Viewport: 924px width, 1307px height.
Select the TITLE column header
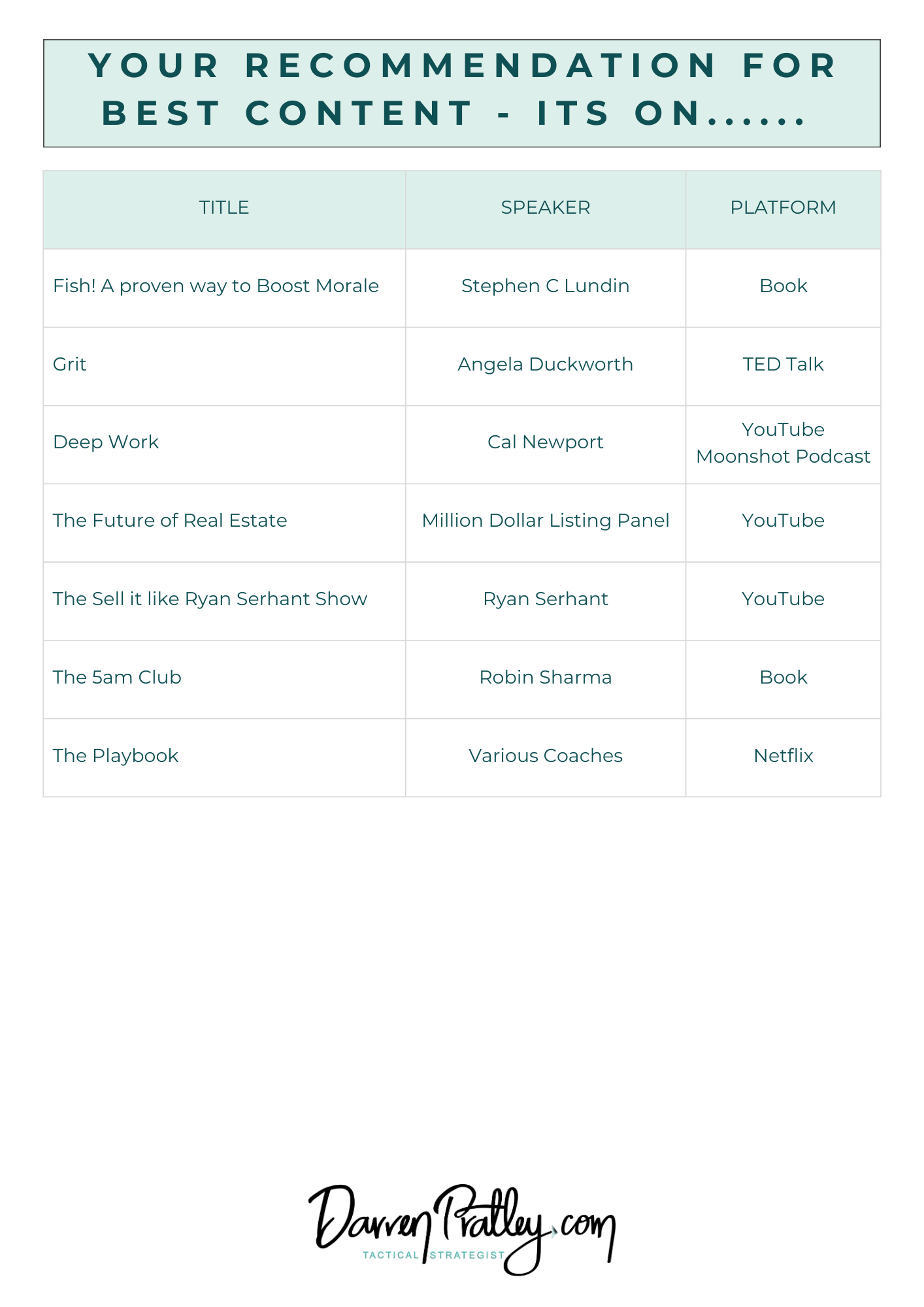224,208
